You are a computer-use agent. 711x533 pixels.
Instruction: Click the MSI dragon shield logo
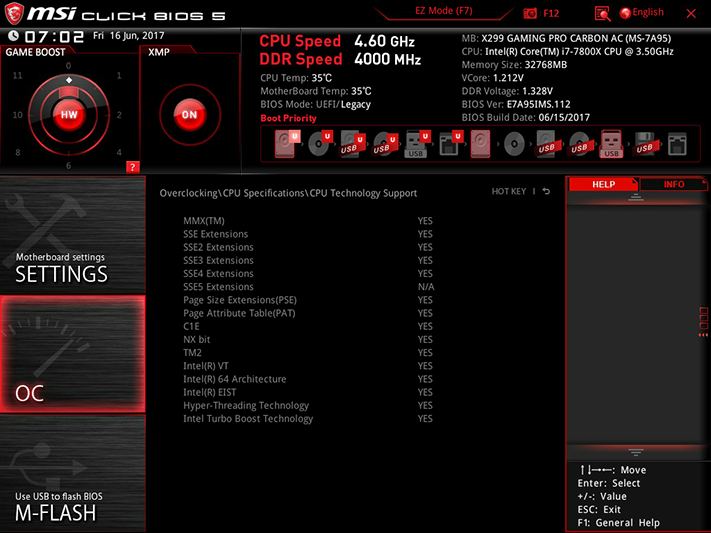14,14
